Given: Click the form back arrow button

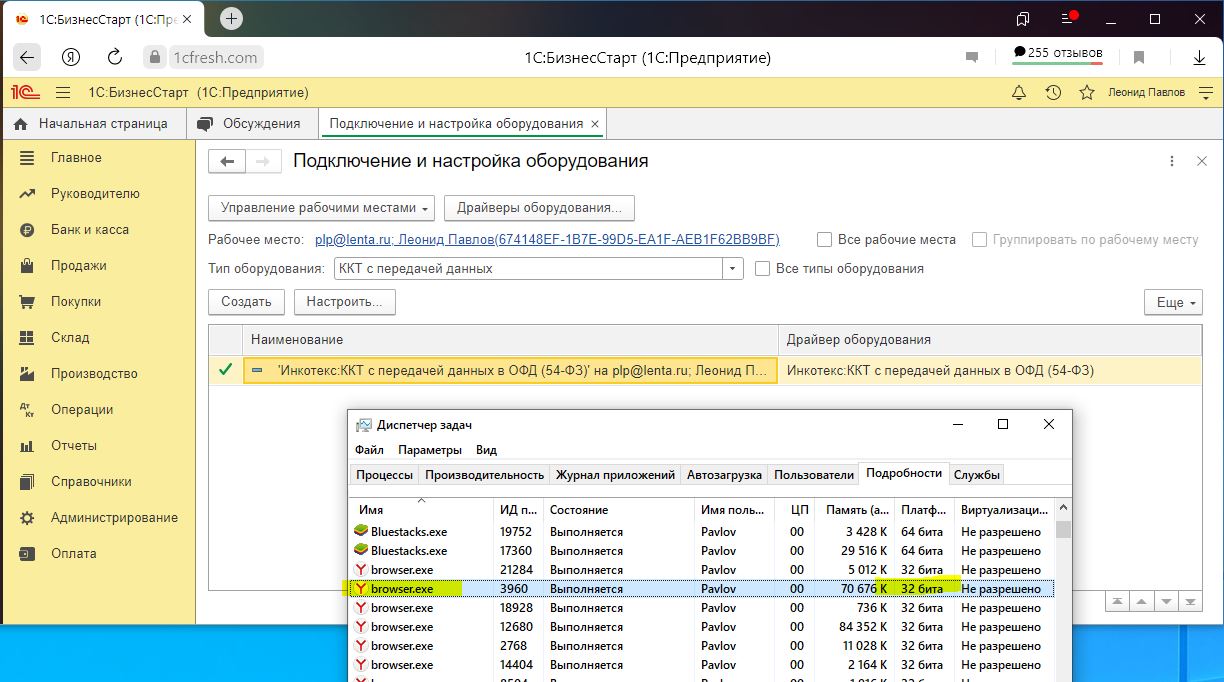Looking at the screenshot, I should [227, 161].
